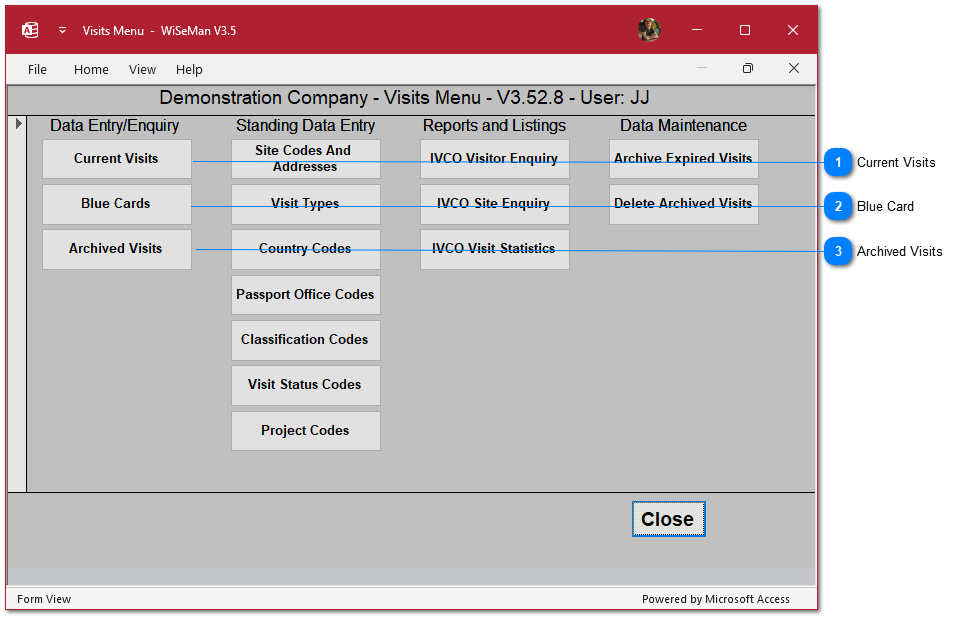The image size is (959, 619).
Task: Restore the inner form window
Action: point(747,69)
